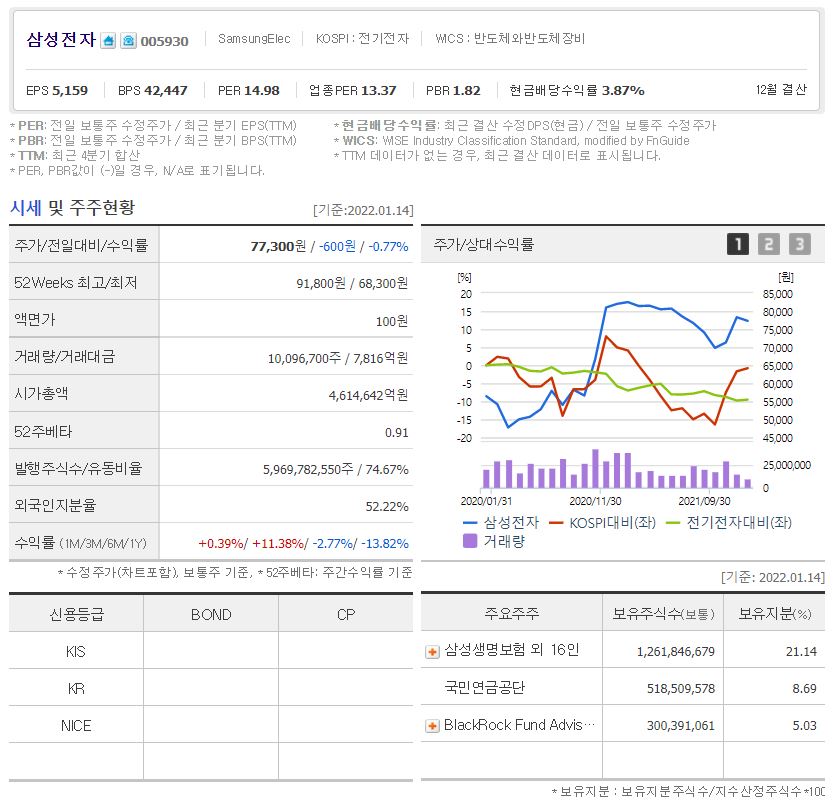Click the 518,509,578 shares value
The image size is (838, 812).
point(681,689)
